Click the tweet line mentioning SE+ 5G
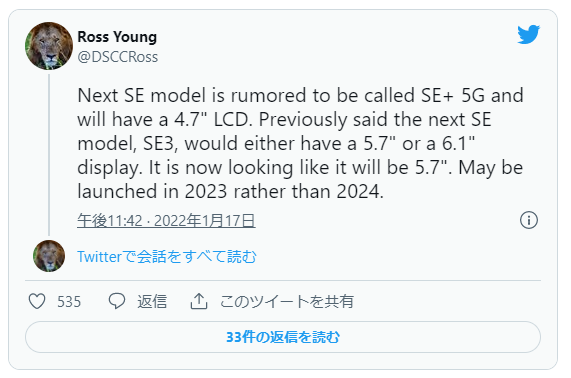The width and height of the screenshot is (571, 378). coord(300,95)
